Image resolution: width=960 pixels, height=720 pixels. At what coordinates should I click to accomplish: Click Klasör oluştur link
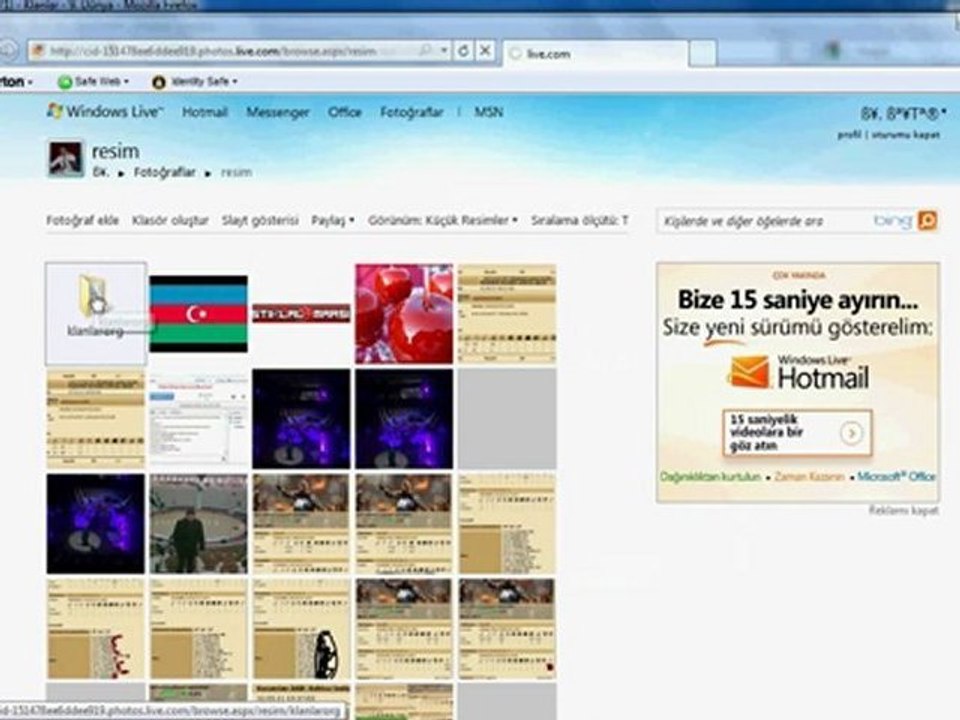170,220
